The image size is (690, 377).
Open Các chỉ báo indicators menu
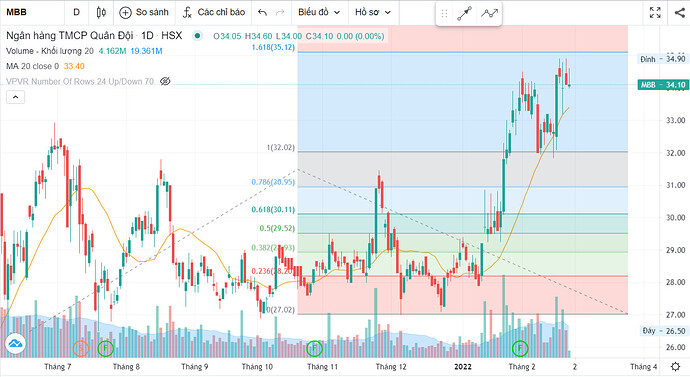214,12
